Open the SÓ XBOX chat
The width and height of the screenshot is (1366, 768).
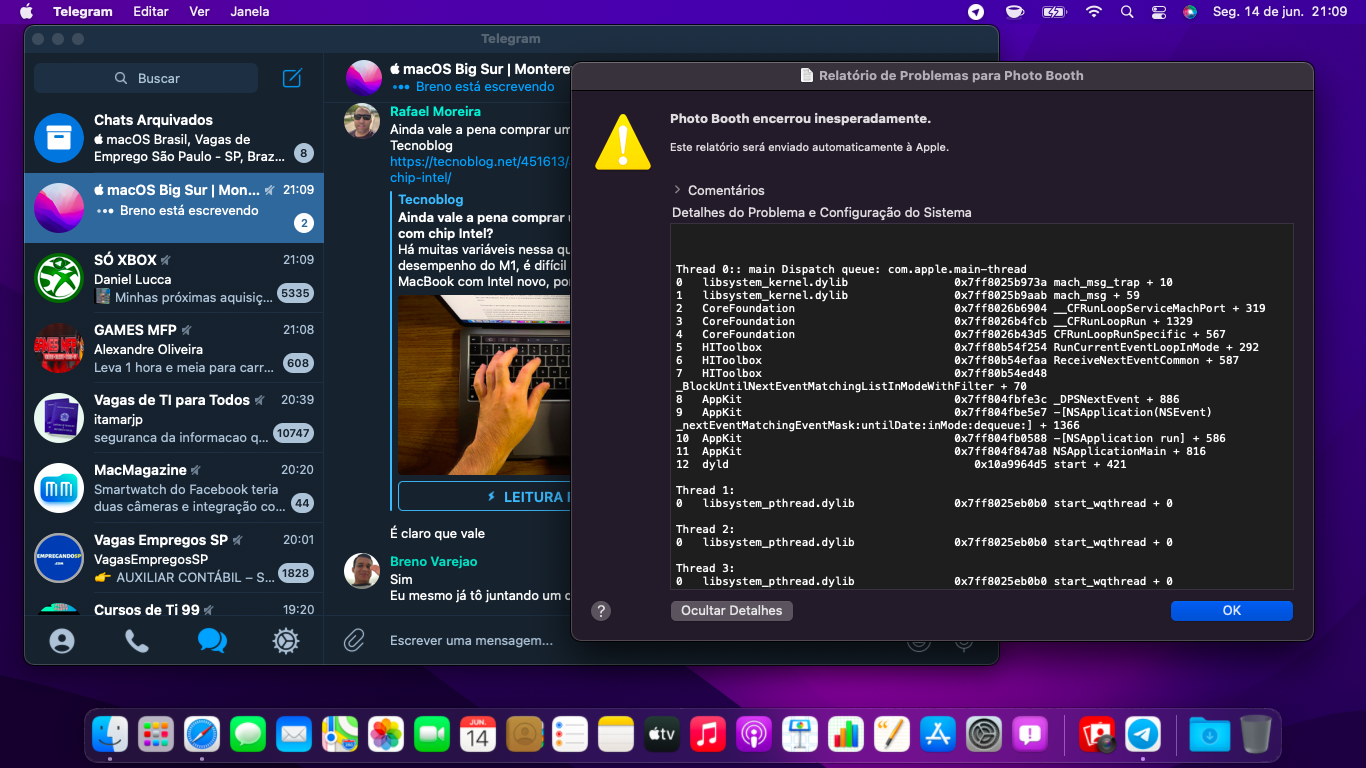[x=174, y=278]
